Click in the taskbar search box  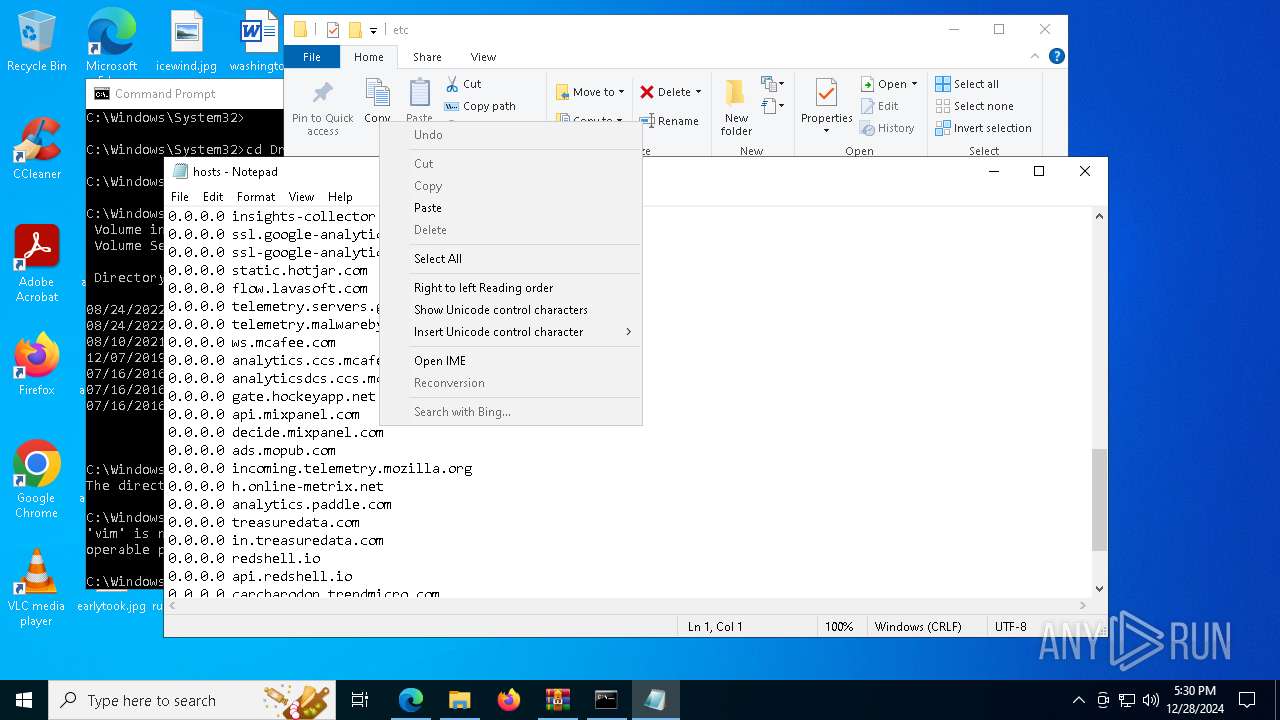pos(191,700)
